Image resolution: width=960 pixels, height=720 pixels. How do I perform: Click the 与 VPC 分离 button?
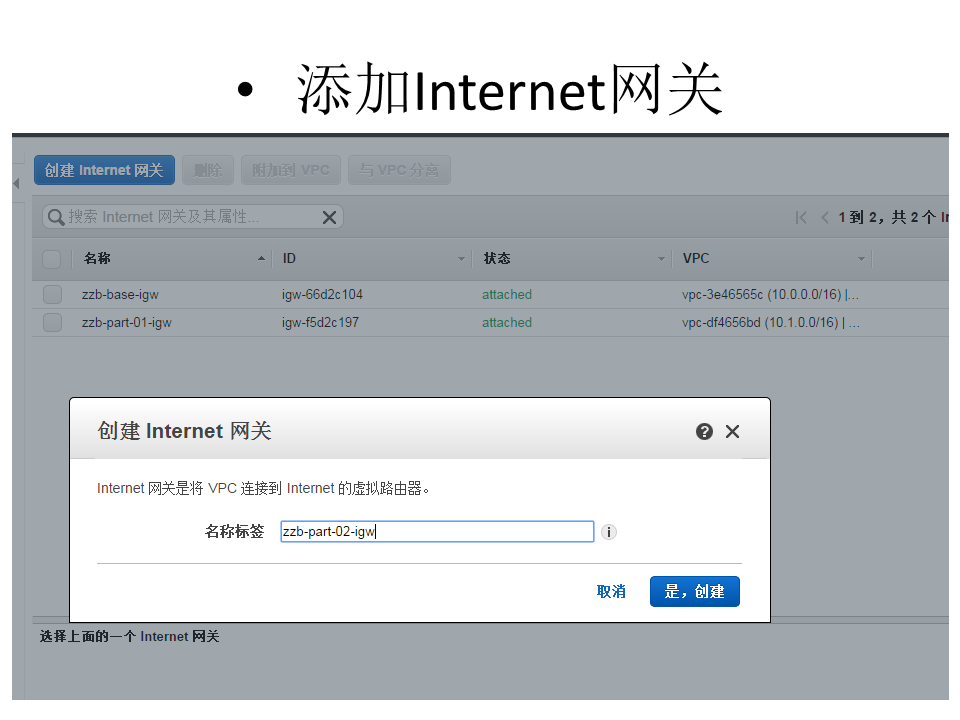(x=399, y=170)
